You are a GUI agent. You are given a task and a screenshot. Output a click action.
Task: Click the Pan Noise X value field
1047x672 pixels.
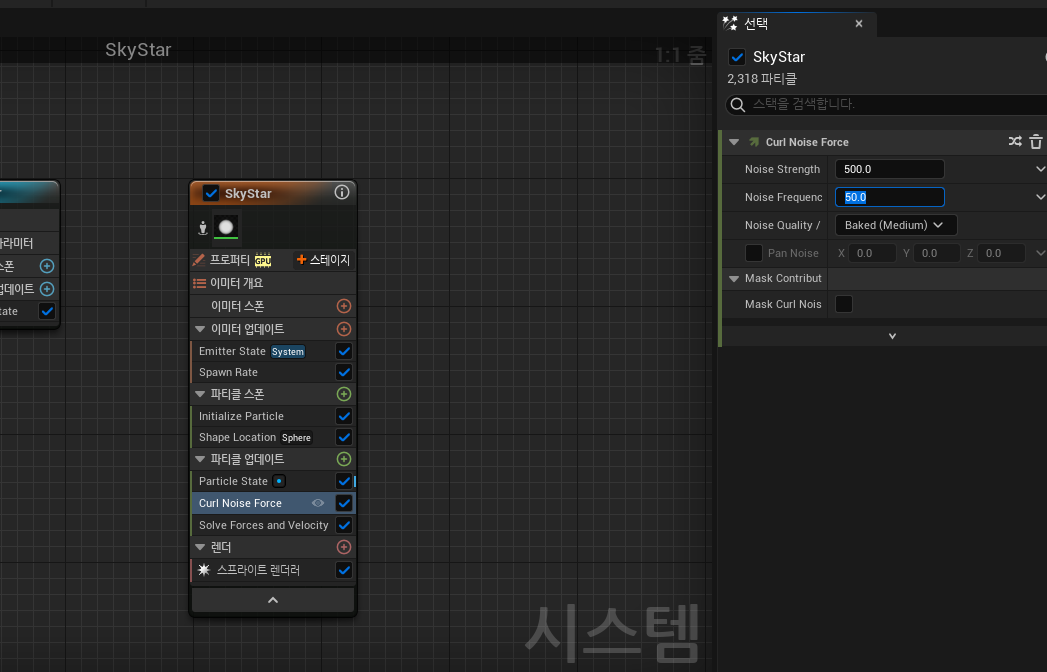tap(871, 253)
